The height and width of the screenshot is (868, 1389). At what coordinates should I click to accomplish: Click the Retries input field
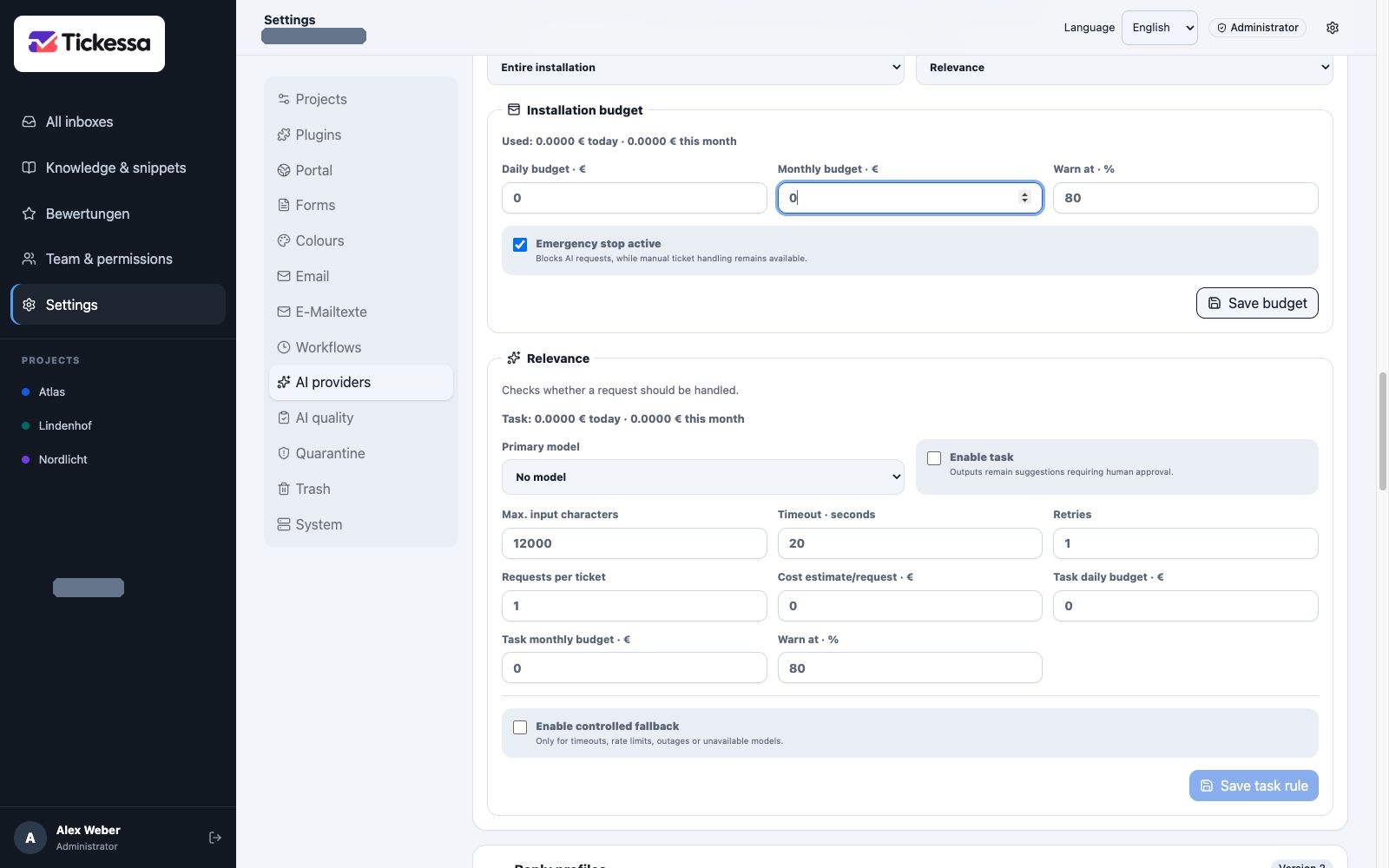tap(1186, 543)
